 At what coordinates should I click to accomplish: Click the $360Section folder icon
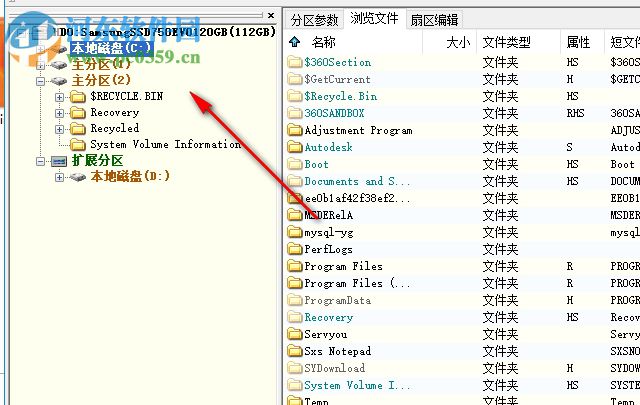(295, 62)
